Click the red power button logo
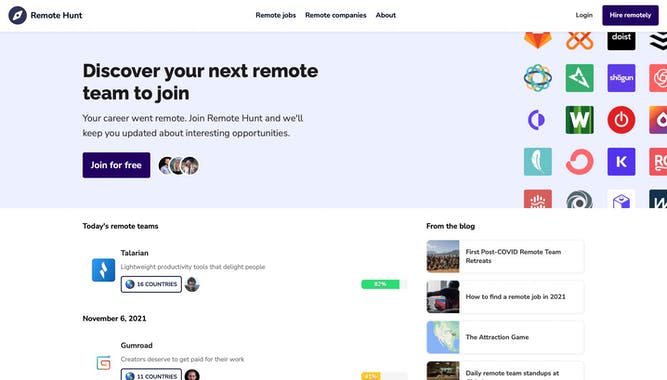Viewport: 667px width, 380px height. (621, 120)
